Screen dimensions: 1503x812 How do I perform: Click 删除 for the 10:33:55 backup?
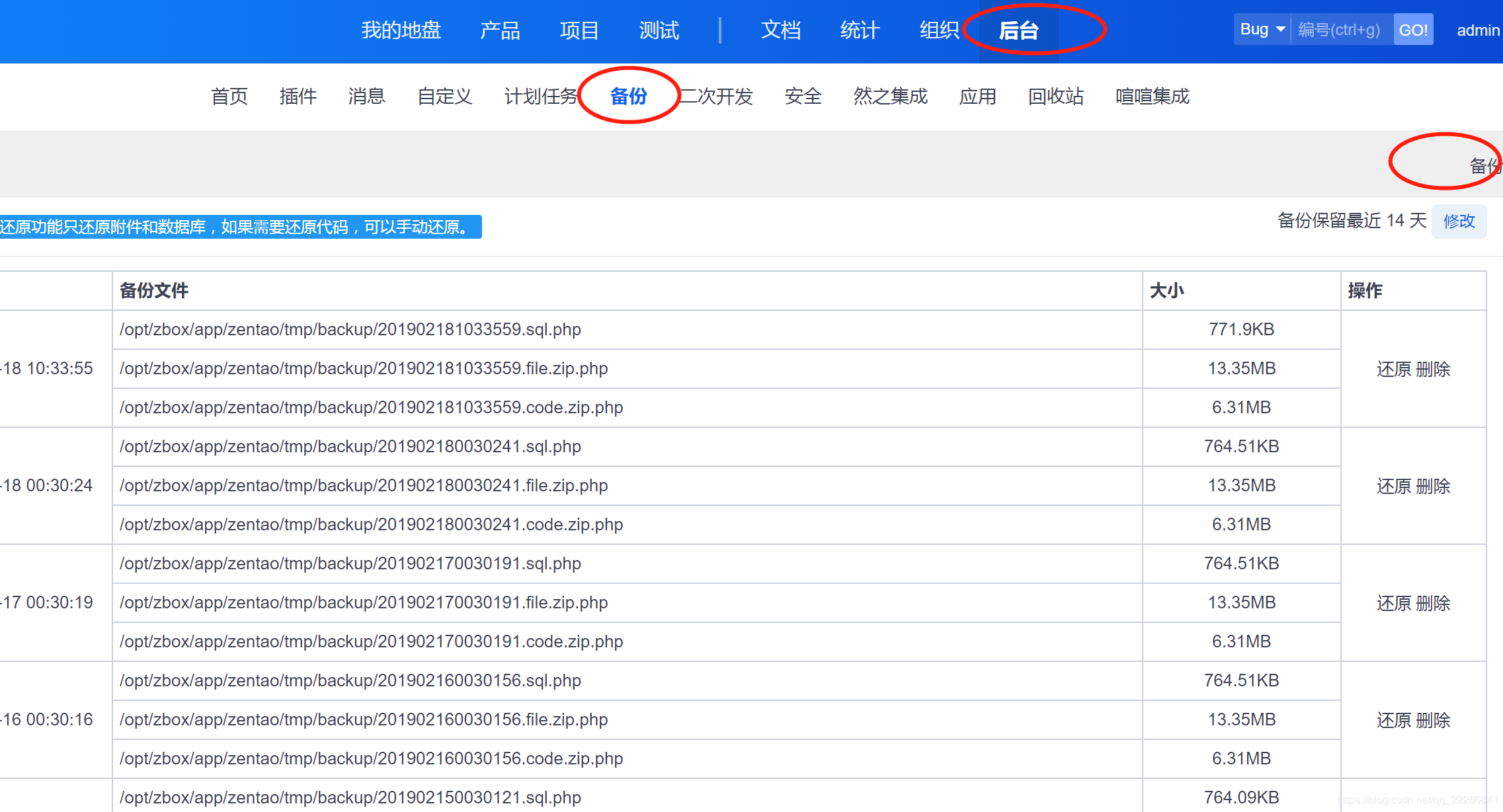coord(1434,369)
